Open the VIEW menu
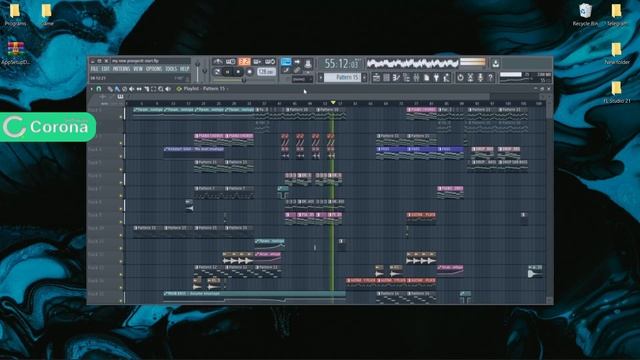Screen dimensions: 640x360 tap(138, 69)
